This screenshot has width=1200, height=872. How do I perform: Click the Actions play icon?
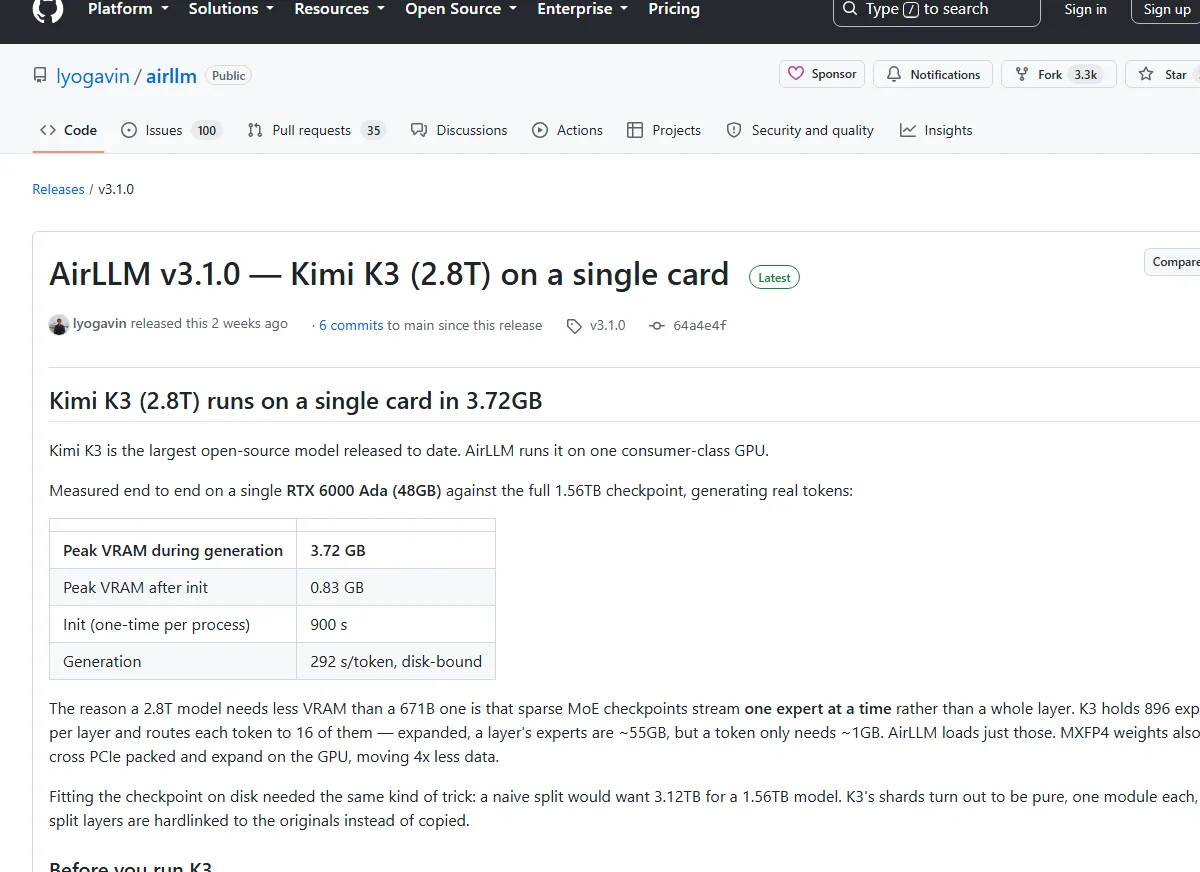(x=540, y=130)
